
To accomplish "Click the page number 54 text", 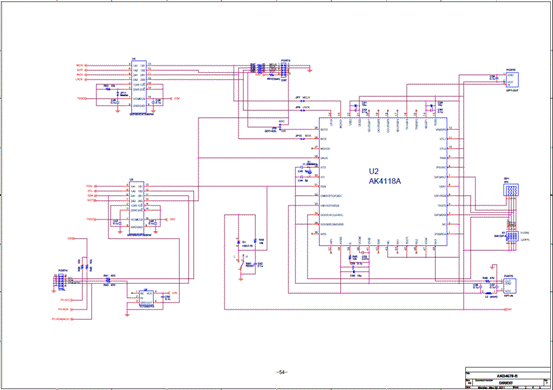I will pos(281,372).
